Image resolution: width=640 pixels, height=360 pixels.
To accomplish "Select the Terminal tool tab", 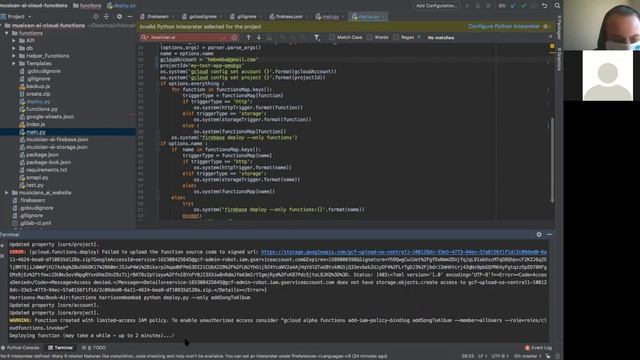I will [60, 348].
